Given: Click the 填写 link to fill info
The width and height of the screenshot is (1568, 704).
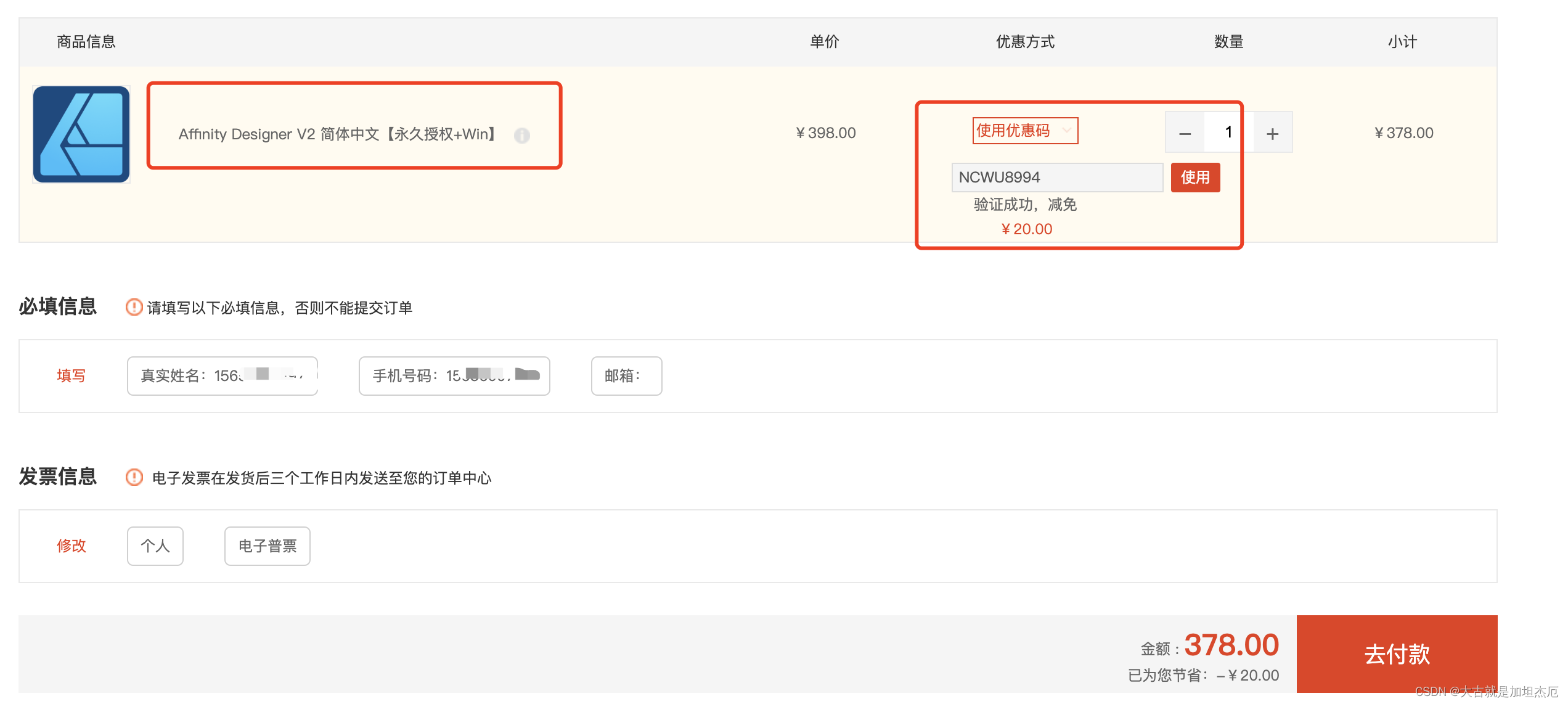Looking at the screenshot, I should [x=71, y=375].
